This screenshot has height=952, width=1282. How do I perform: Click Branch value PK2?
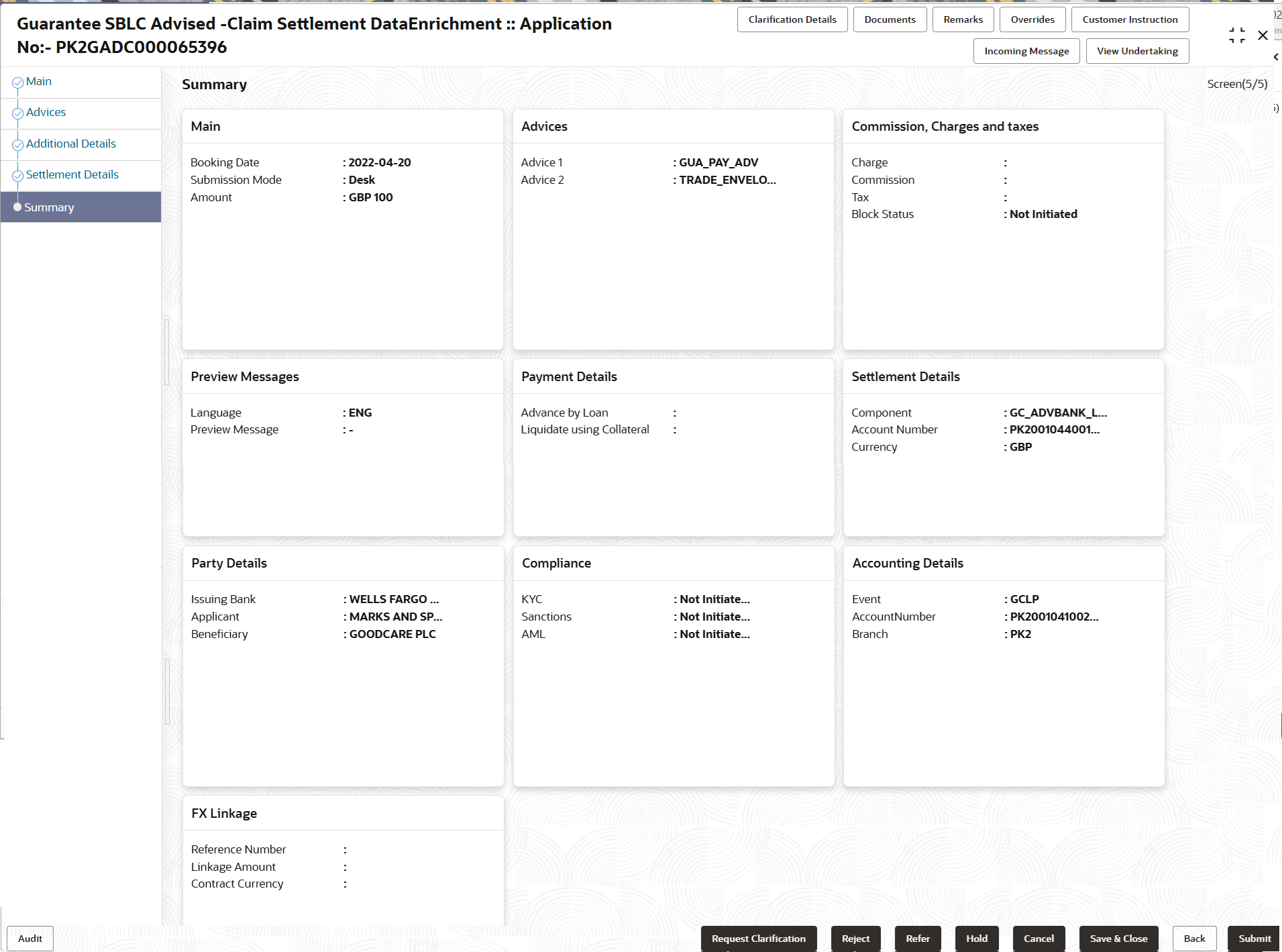coord(1020,634)
